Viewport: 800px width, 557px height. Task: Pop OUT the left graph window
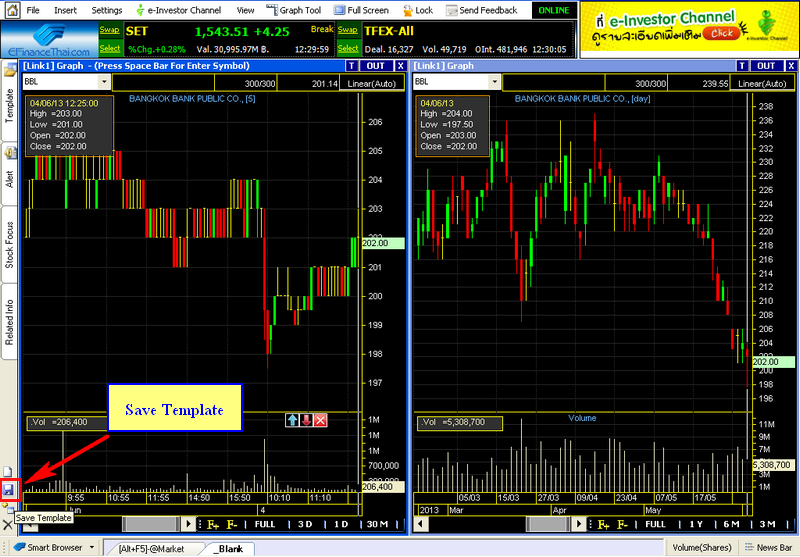(376, 66)
